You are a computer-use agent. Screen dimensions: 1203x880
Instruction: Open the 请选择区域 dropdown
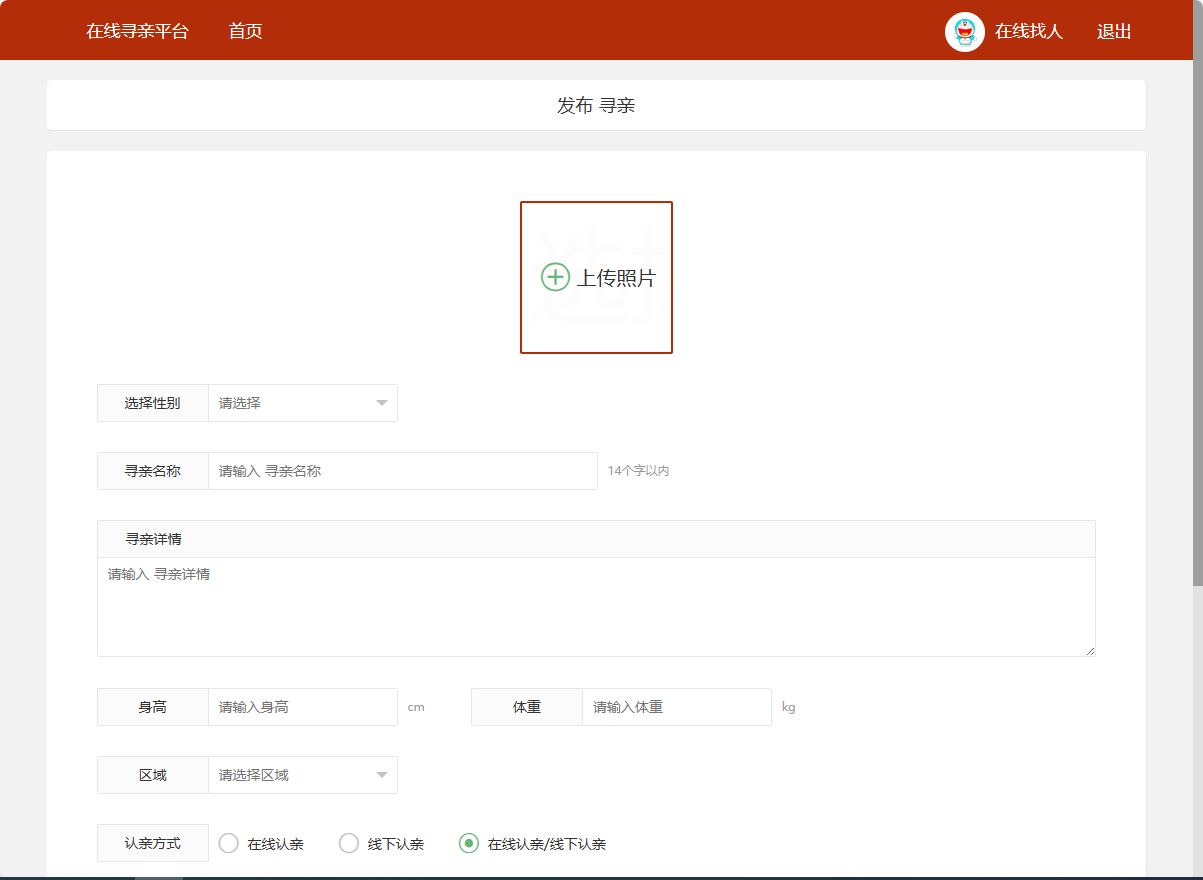click(300, 774)
